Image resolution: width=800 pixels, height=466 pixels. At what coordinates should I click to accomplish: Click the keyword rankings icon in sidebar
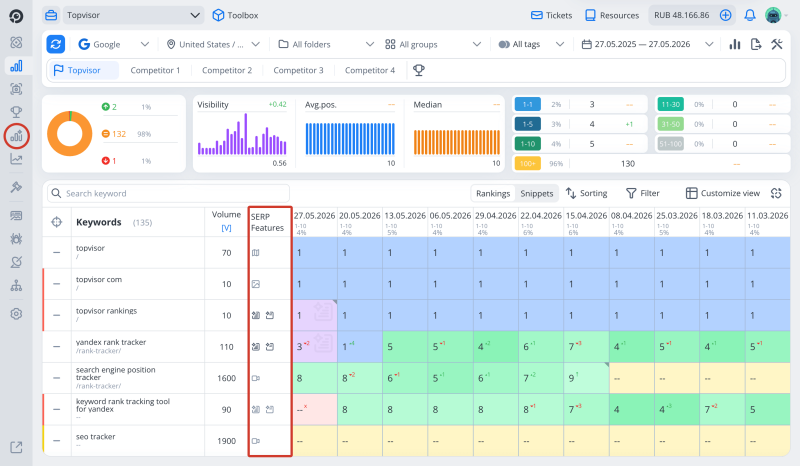click(16, 66)
